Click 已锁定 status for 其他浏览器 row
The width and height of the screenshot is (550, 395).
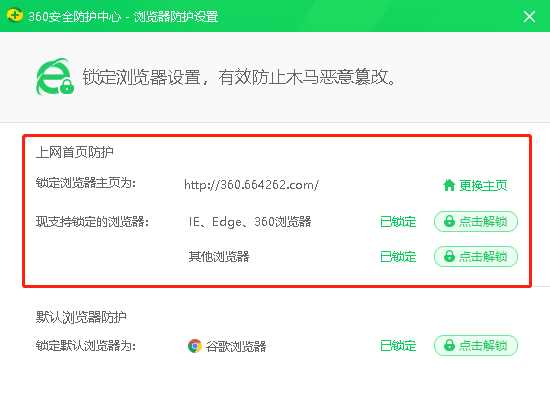tap(398, 257)
